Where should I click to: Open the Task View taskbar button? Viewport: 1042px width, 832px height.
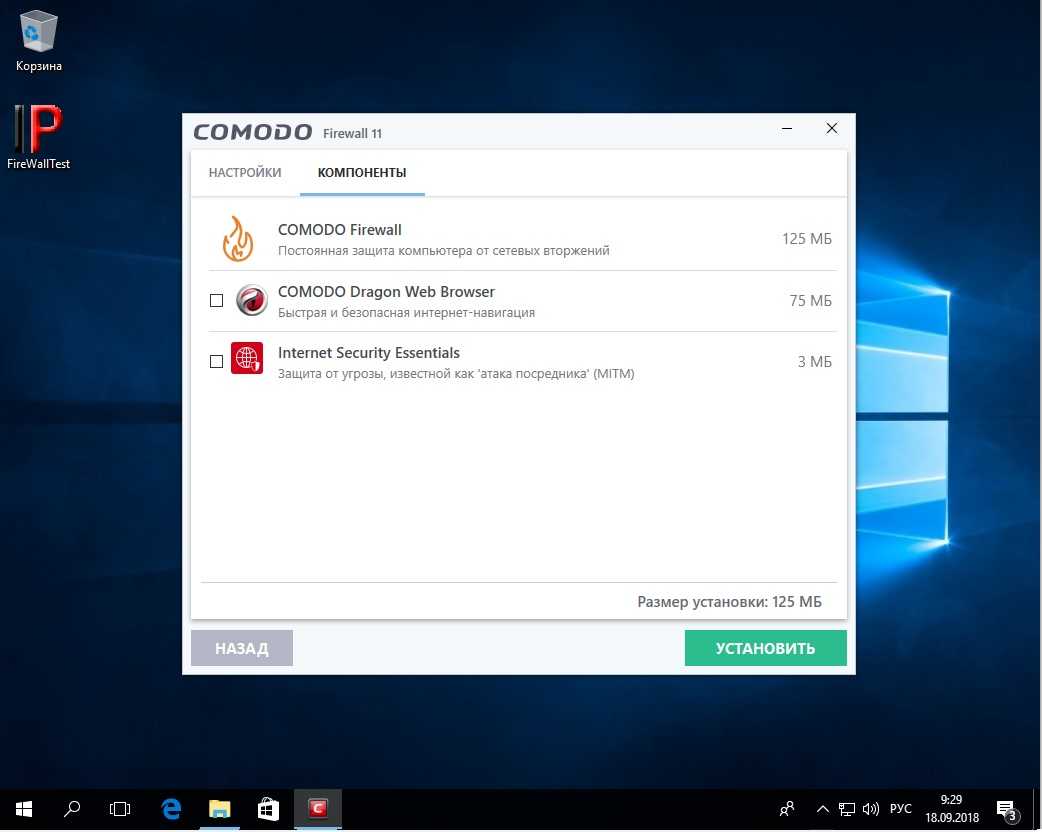120,808
